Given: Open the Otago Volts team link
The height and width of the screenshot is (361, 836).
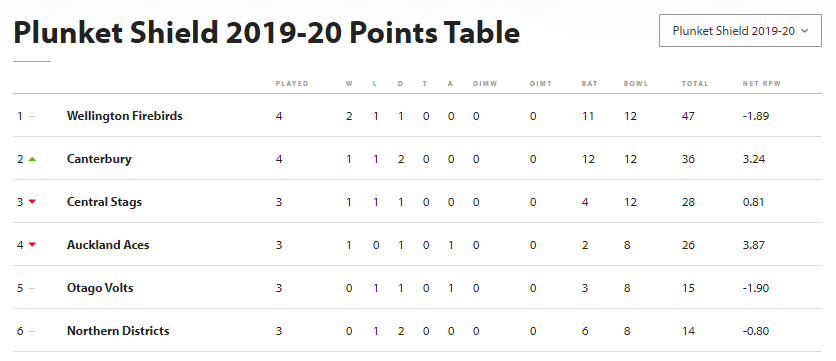Looking at the screenshot, I should [x=100, y=288].
